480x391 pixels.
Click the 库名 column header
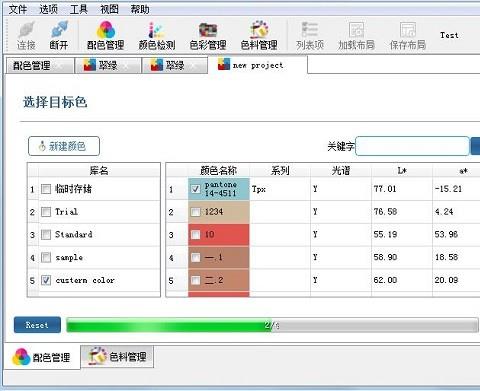pos(99,170)
